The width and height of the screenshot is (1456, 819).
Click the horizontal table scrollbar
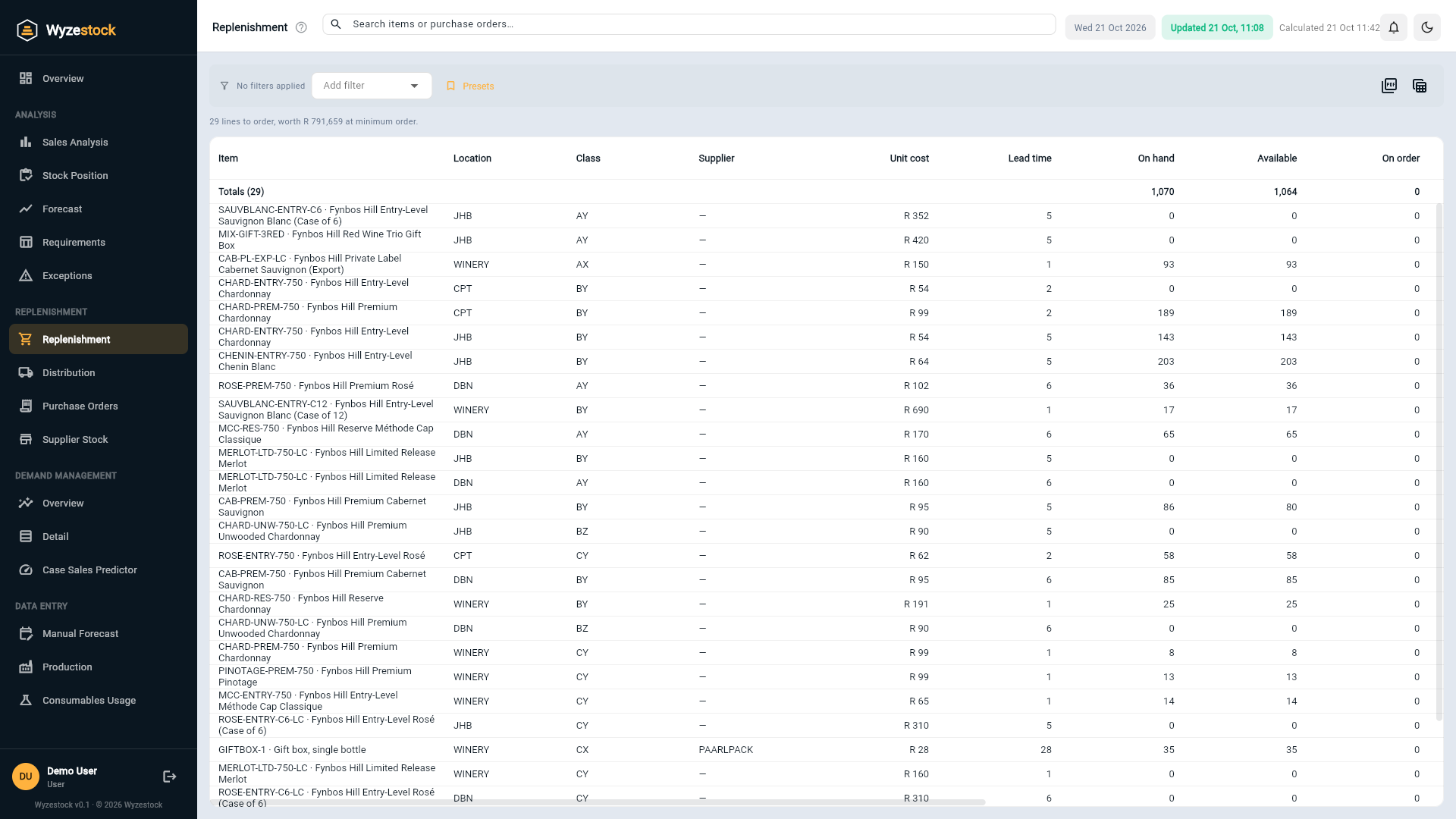coord(598,802)
